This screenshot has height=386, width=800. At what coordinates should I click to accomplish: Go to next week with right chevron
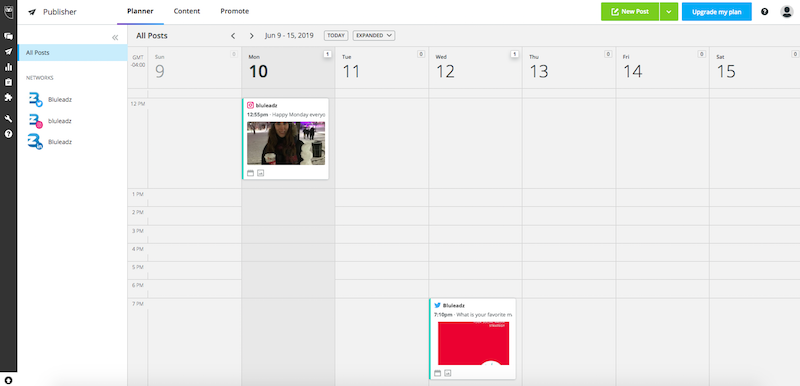(x=252, y=36)
